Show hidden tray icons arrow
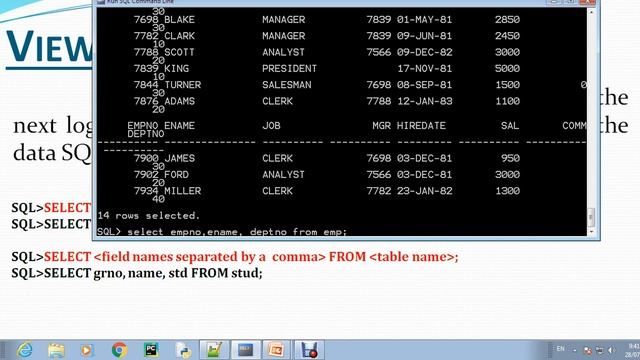640x360 pixels. (x=575, y=350)
